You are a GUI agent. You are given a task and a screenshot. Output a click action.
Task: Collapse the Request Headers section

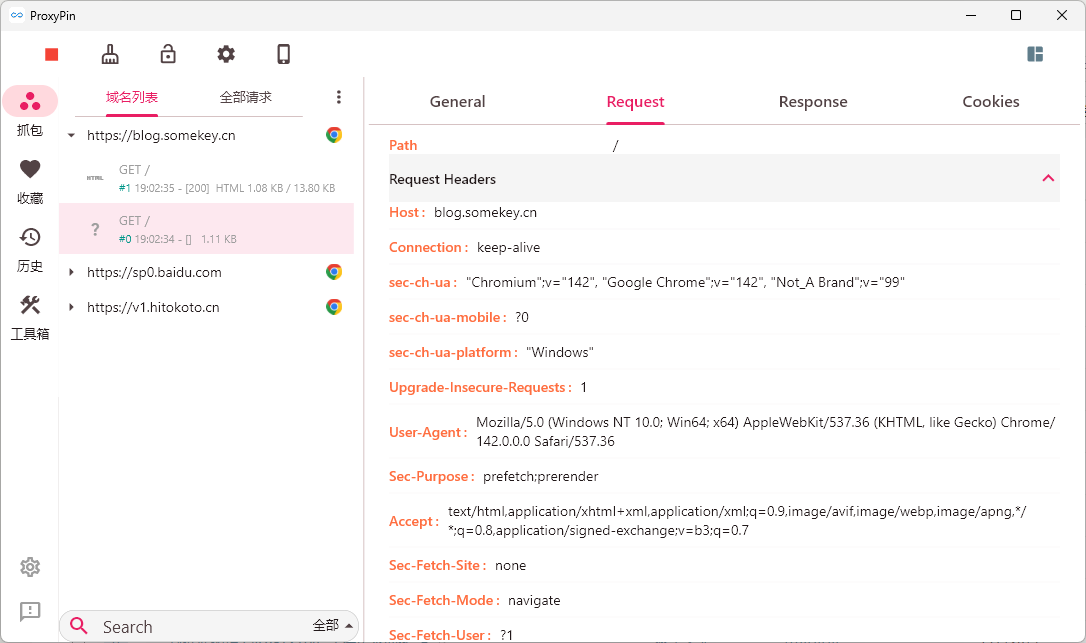coord(1048,179)
